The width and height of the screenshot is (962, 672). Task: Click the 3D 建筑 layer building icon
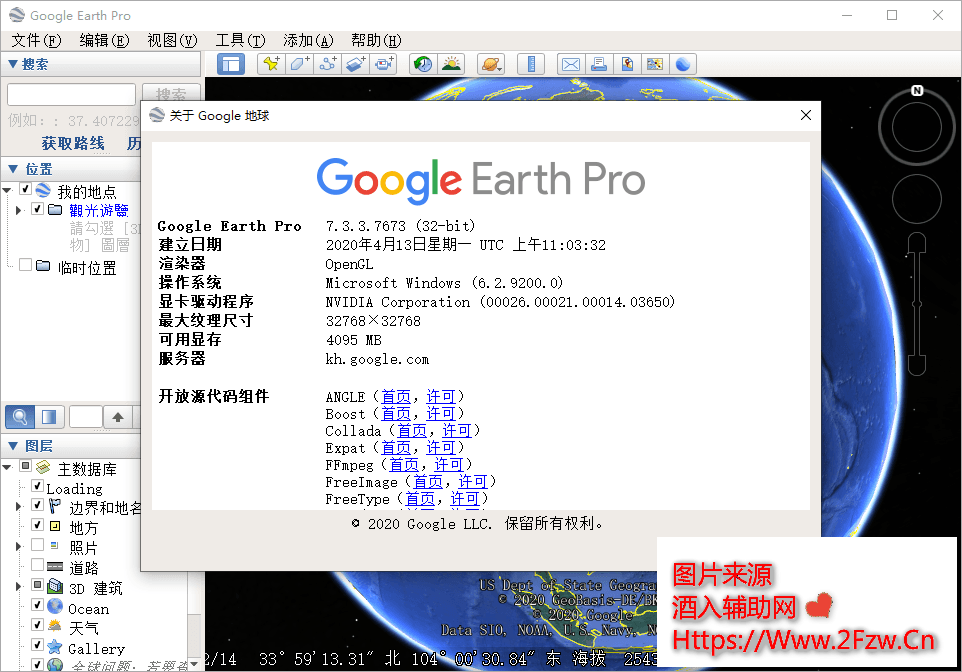55,586
